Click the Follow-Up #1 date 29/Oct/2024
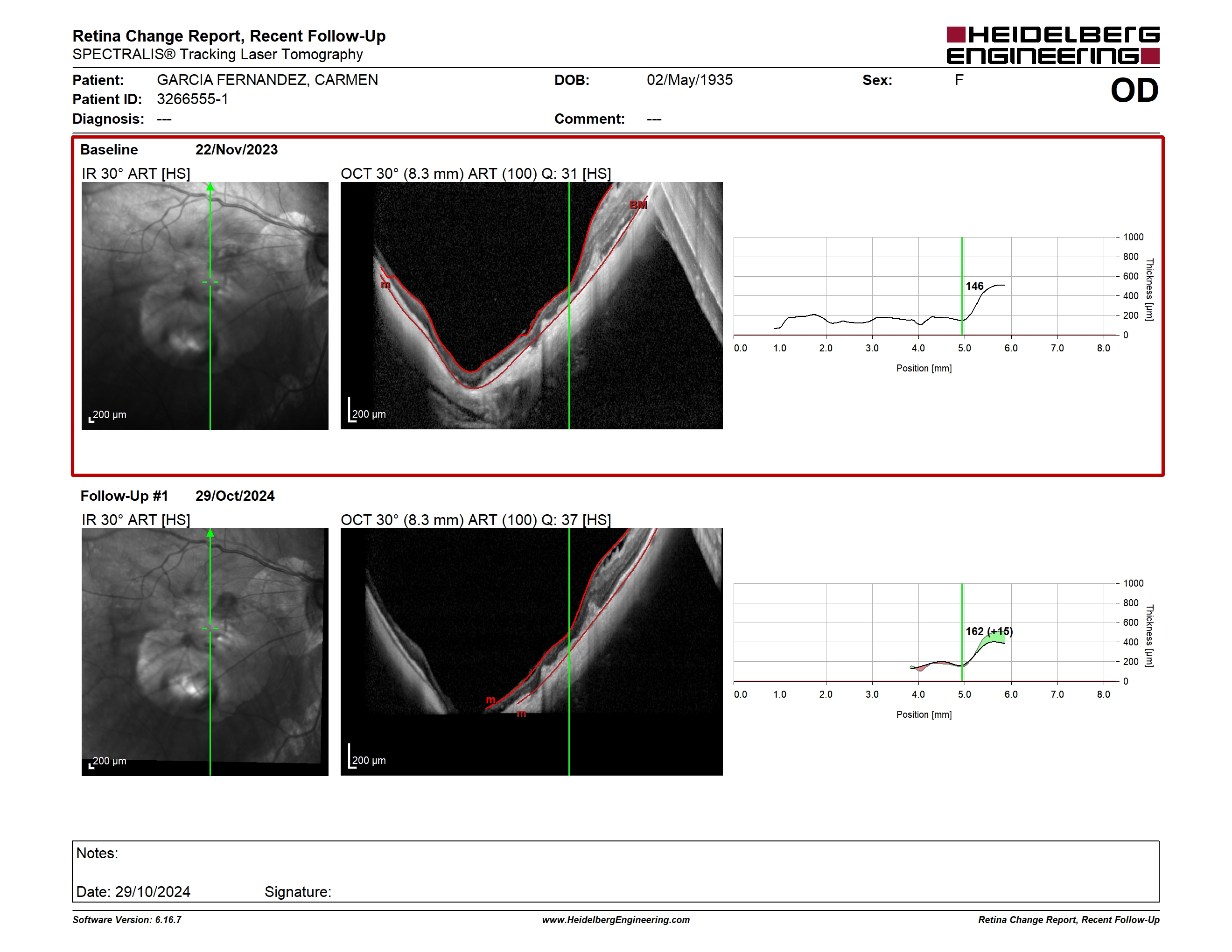Viewport: 1232px width, 952px height. 235,496
